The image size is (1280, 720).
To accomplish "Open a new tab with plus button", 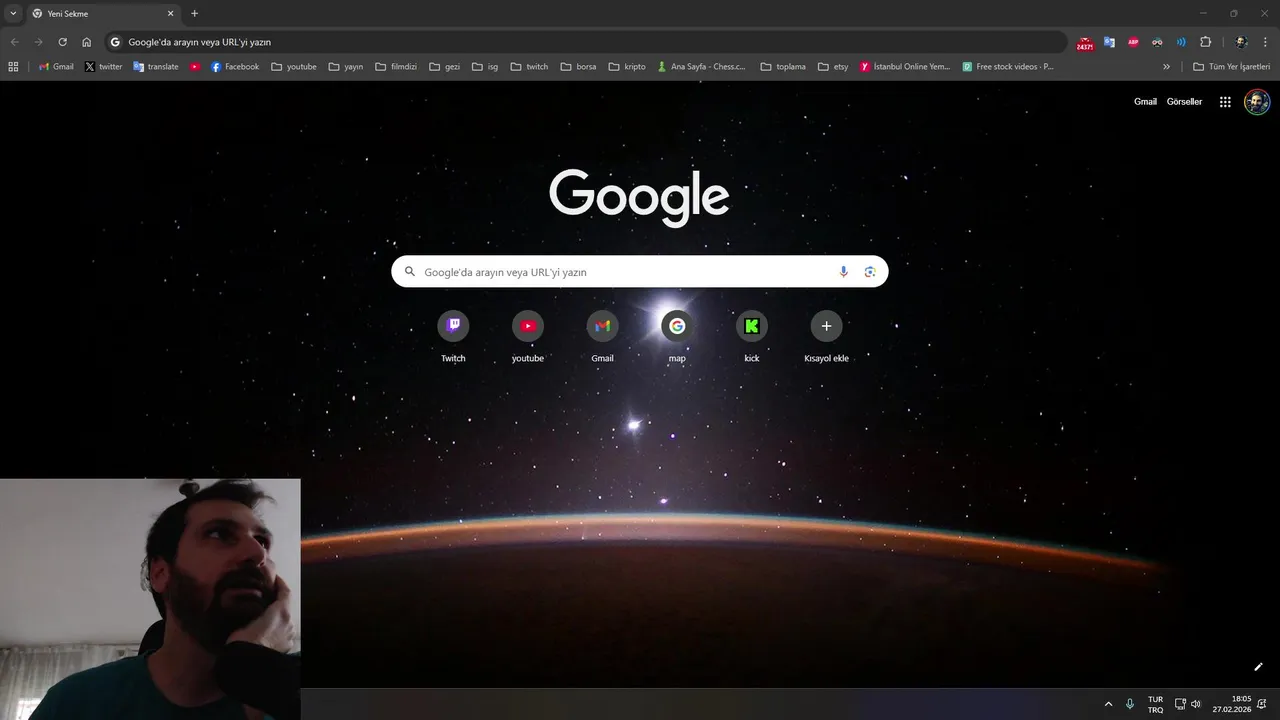I will (x=194, y=14).
